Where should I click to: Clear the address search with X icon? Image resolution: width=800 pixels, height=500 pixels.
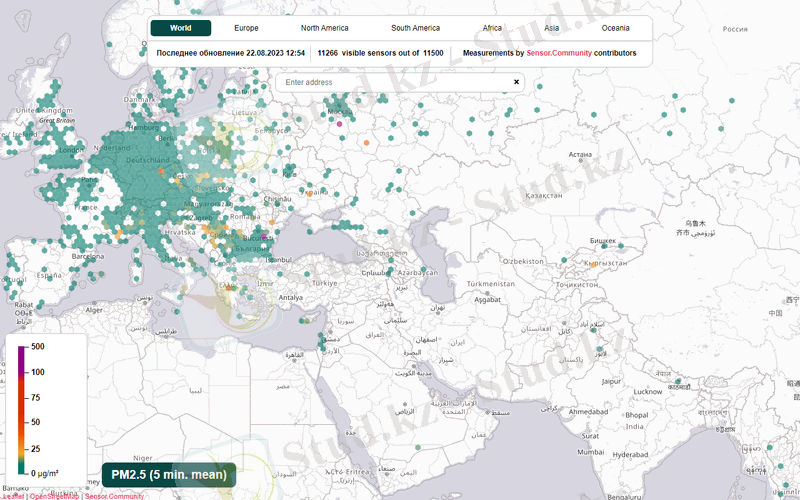pos(517,82)
